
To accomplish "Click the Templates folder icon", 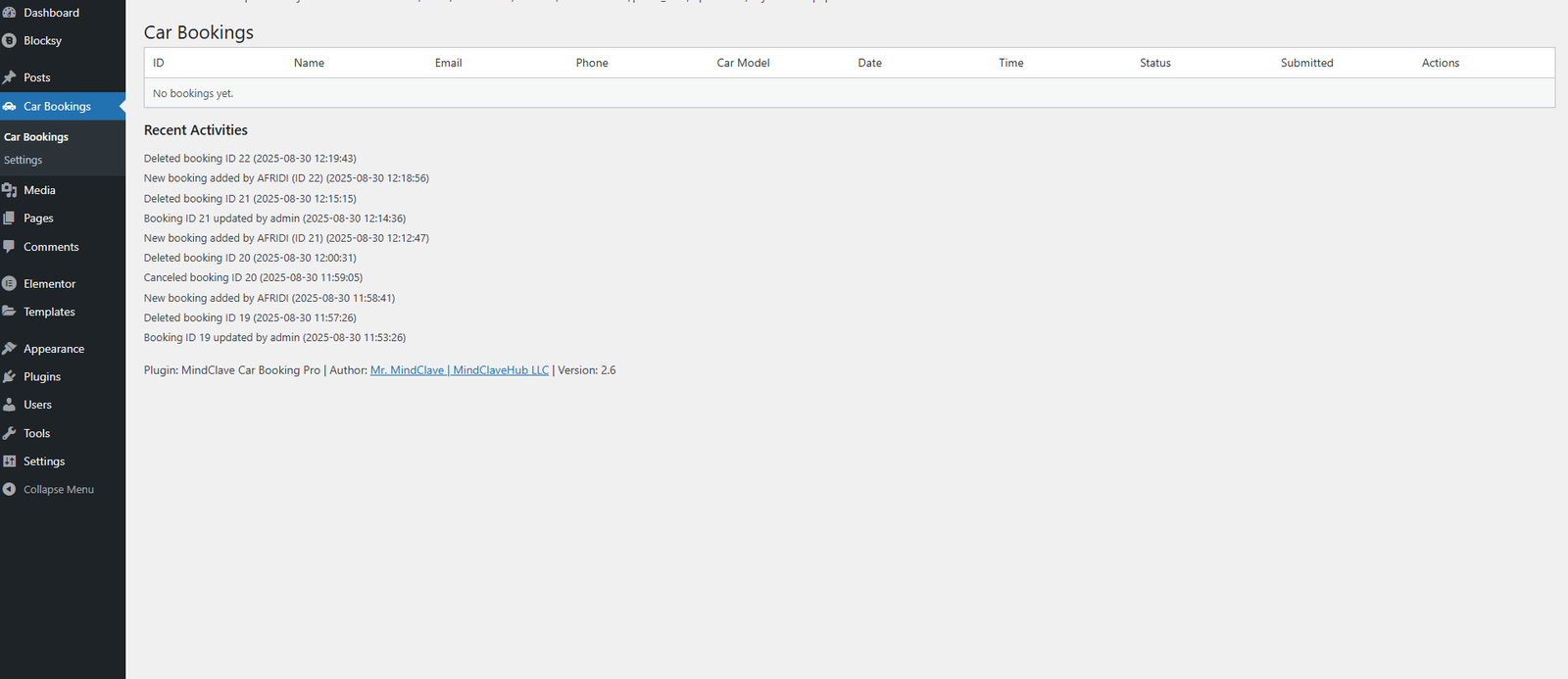I will click(10, 312).
